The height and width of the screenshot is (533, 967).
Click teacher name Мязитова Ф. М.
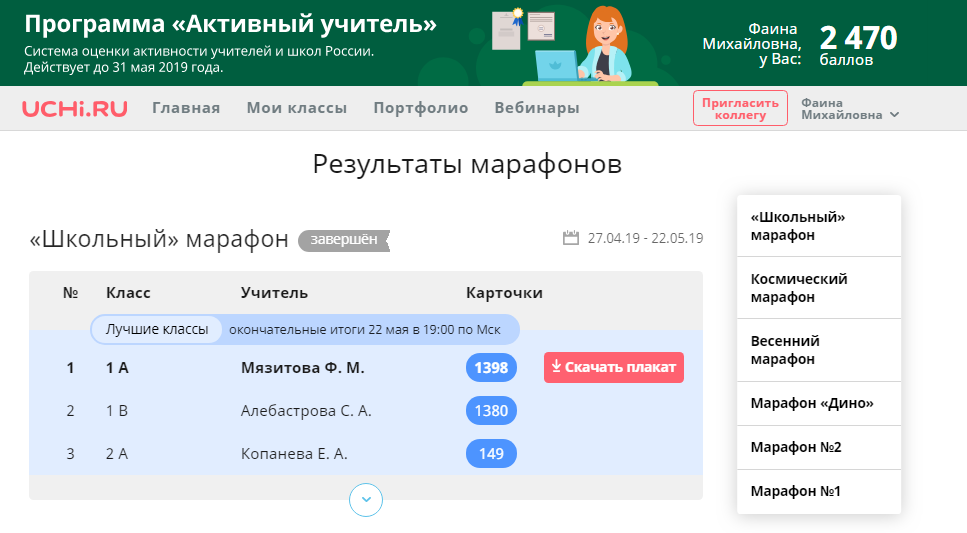[x=303, y=368]
